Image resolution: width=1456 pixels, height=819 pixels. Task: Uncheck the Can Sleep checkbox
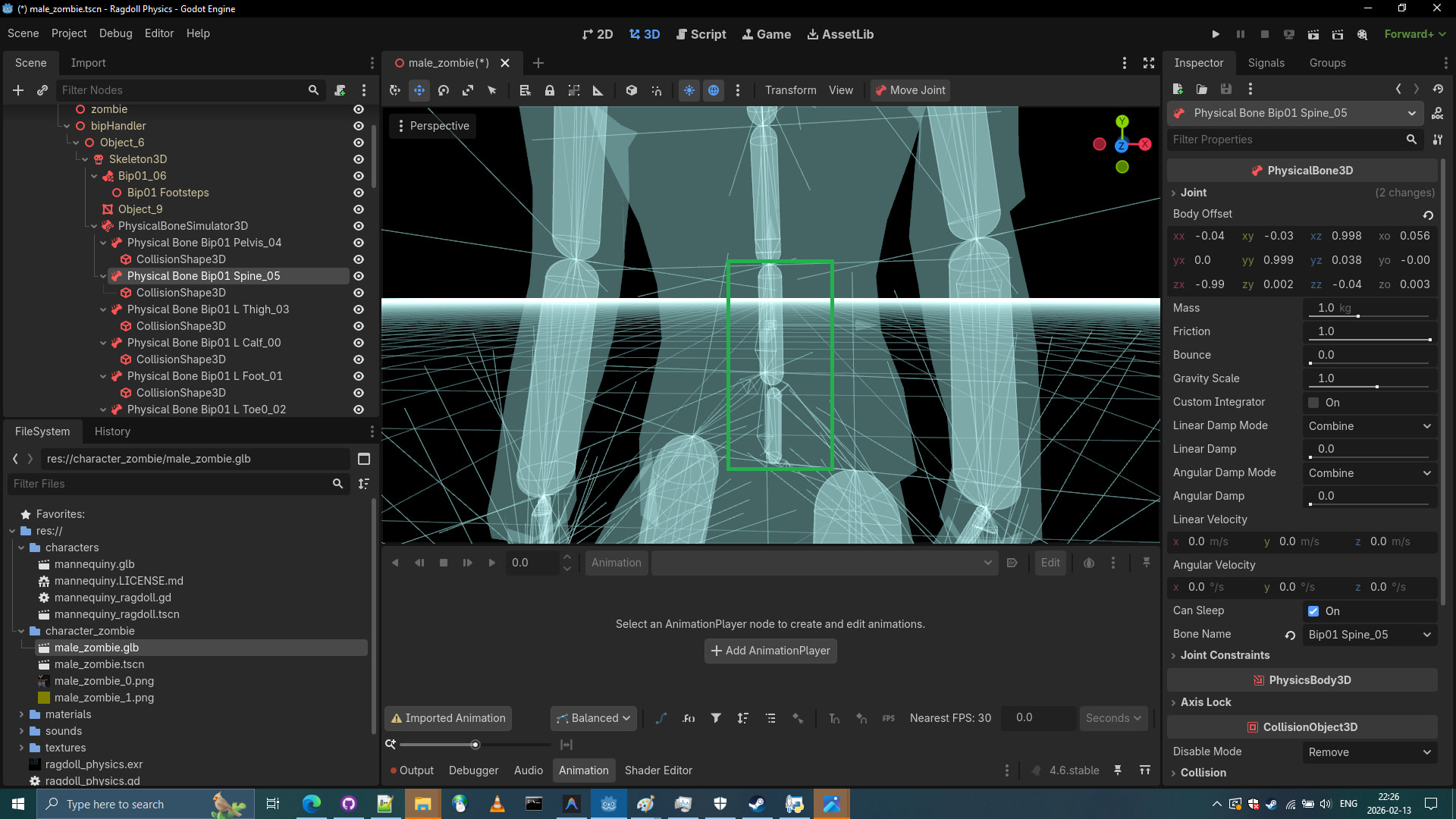[1313, 611]
